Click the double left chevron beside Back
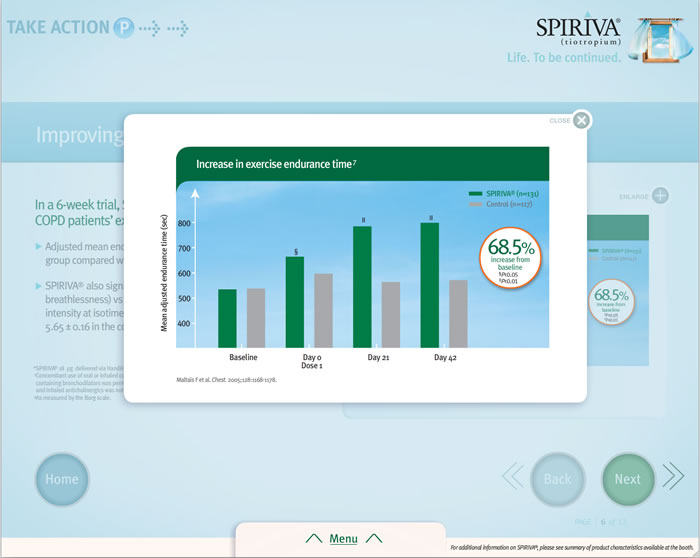This screenshot has width=700, height=558. [513, 476]
